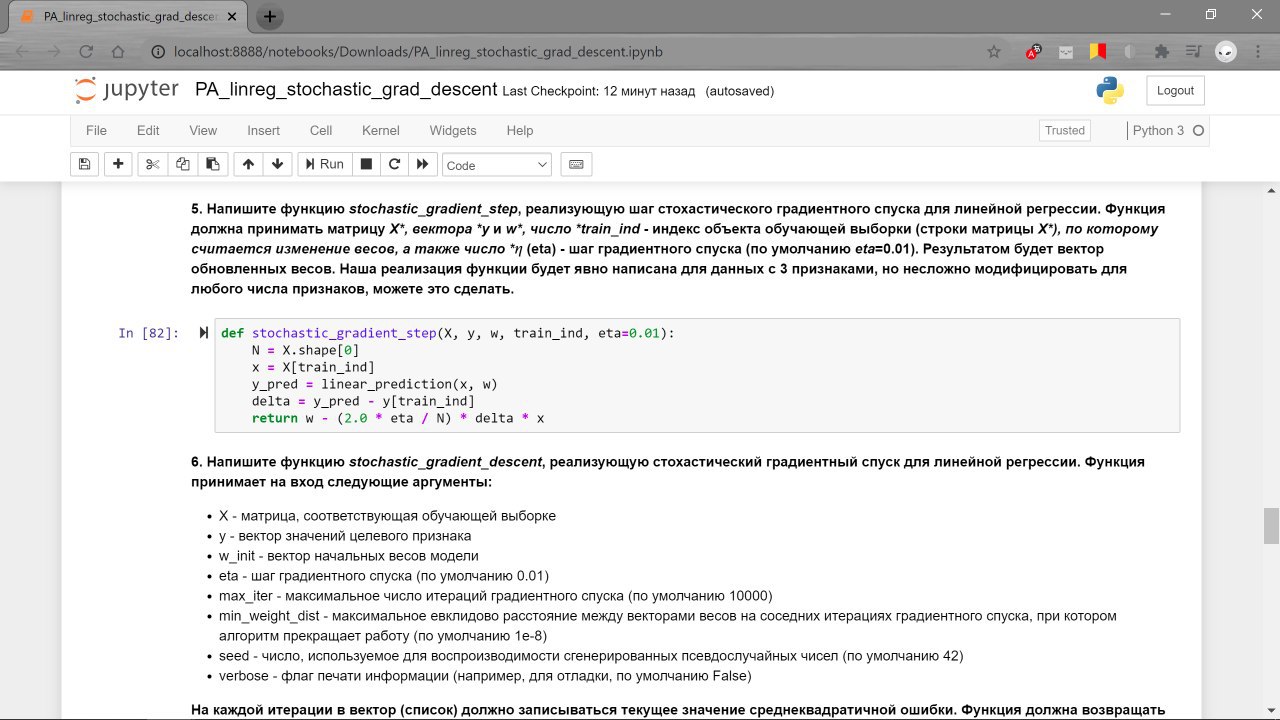Open the Insert menu
Viewport: 1280px width, 720px height.
(x=264, y=130)
